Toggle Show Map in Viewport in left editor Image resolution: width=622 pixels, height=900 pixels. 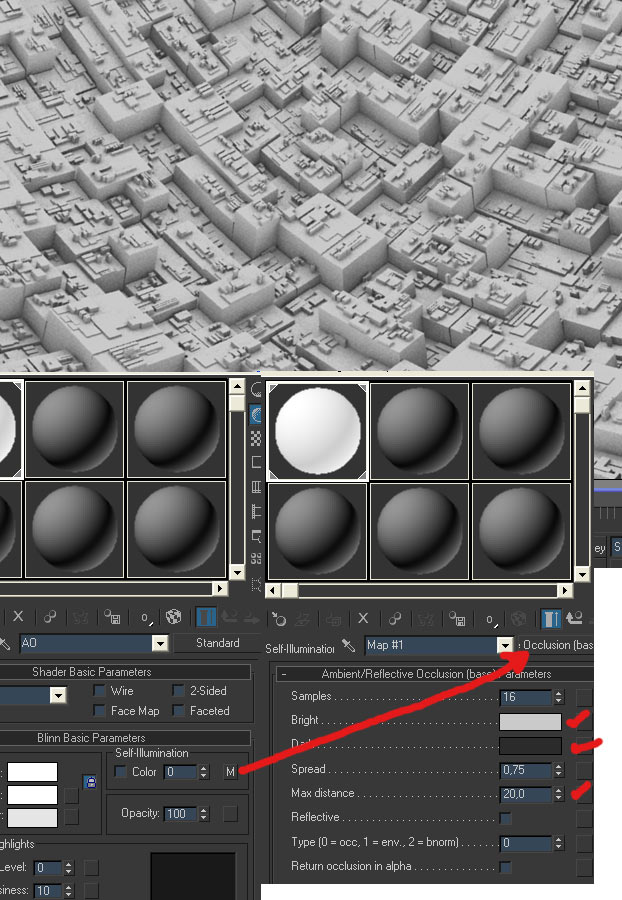pyautogui.click(x=173, y=617)
